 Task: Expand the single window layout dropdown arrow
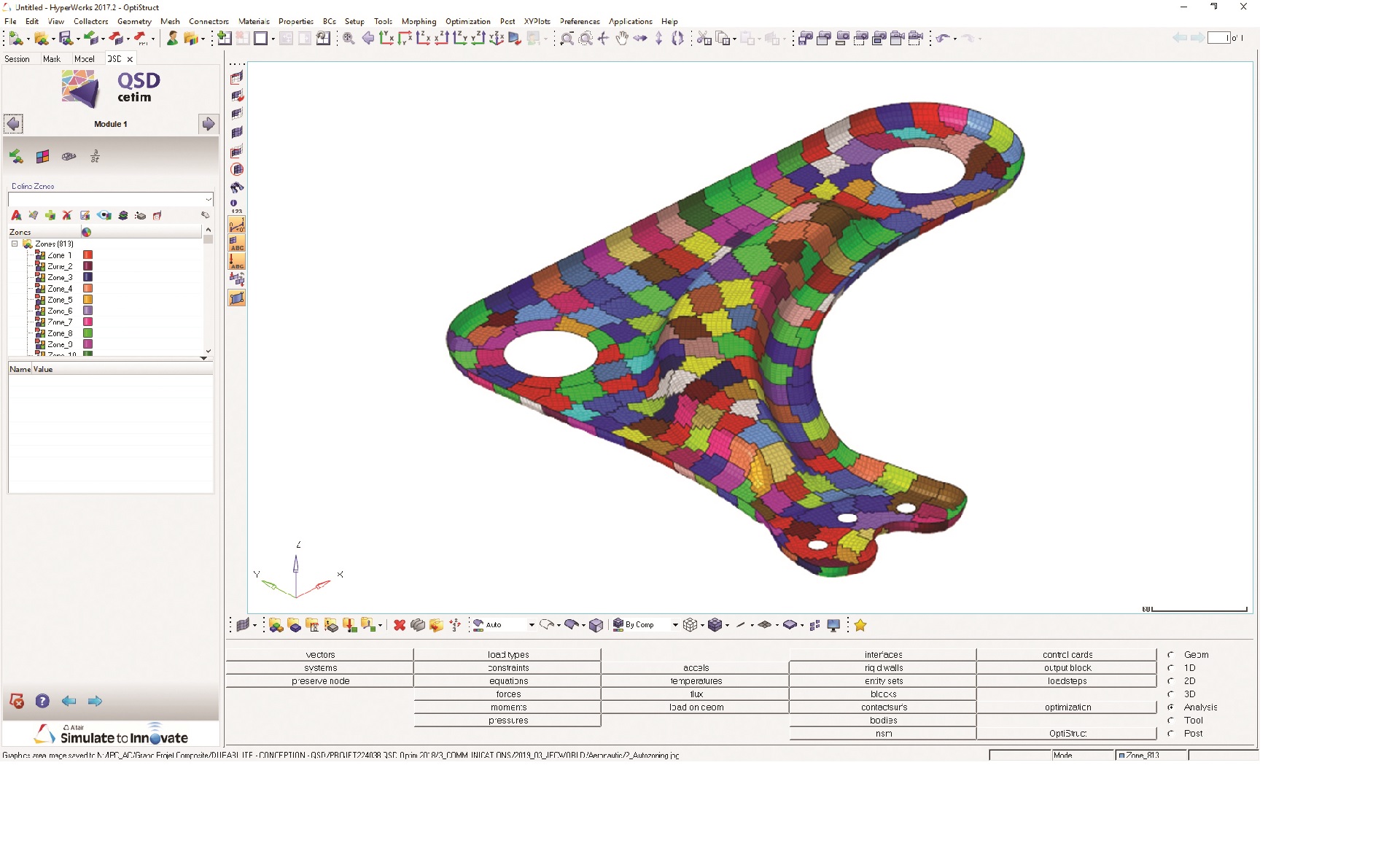(273, 39)
